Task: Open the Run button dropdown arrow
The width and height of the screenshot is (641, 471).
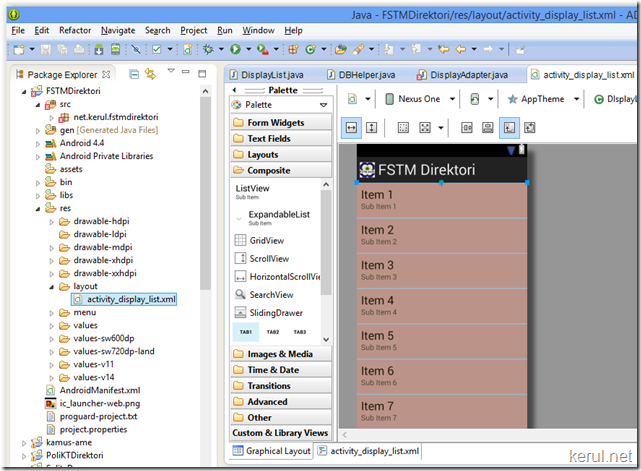Action: pyautogui.click(x=248, y=49)
